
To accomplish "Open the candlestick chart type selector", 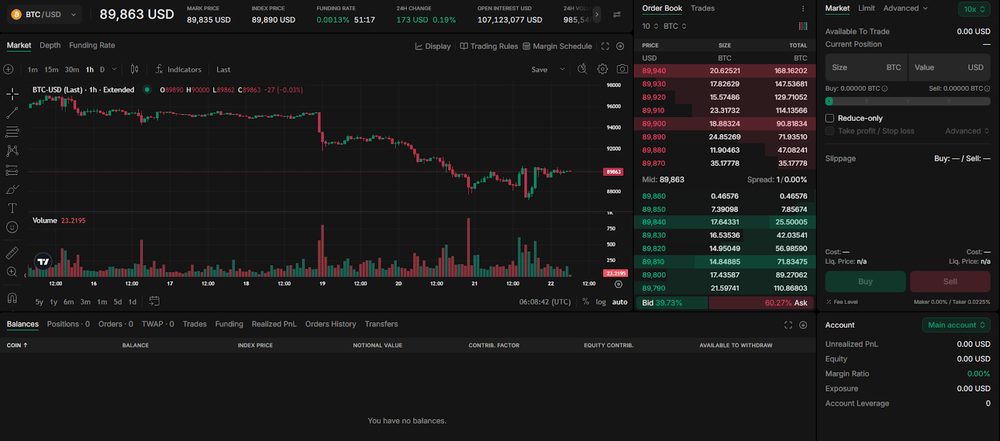I will click(x=135, y=69).
